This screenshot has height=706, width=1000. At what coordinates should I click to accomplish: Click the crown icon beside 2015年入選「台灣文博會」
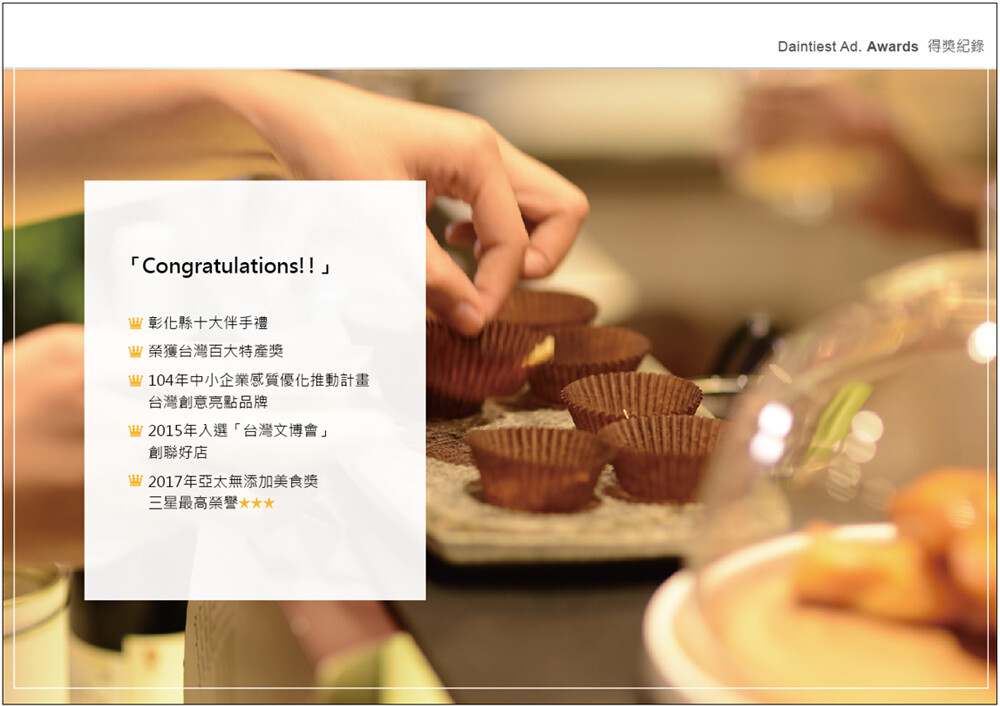tap(135, 430)
